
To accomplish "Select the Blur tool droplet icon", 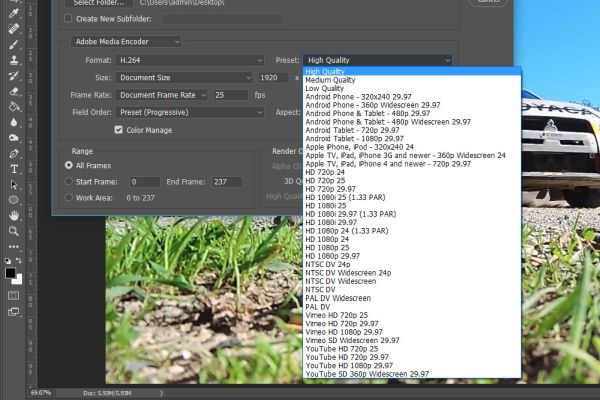I will click(14, 122).
